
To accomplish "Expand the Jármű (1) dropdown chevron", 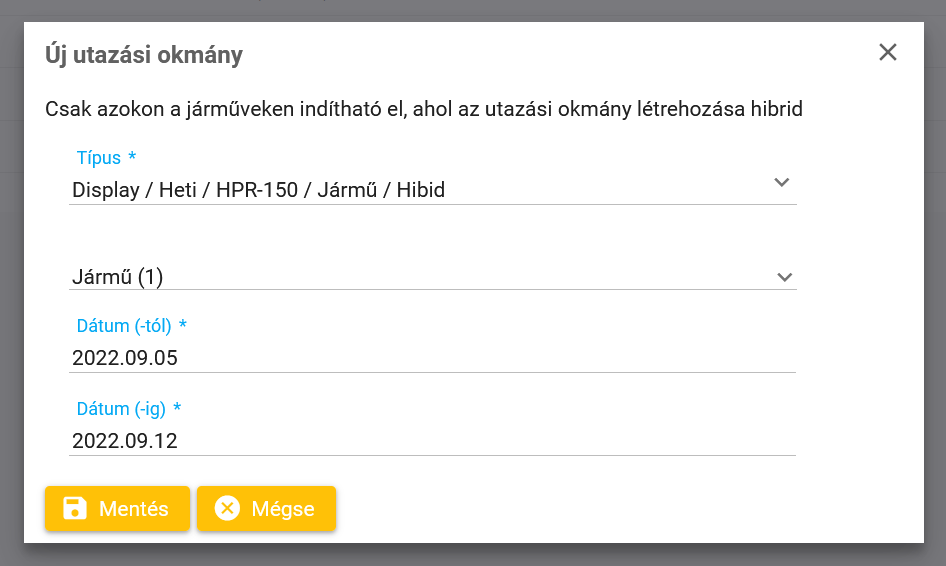I will coord(784,277).
